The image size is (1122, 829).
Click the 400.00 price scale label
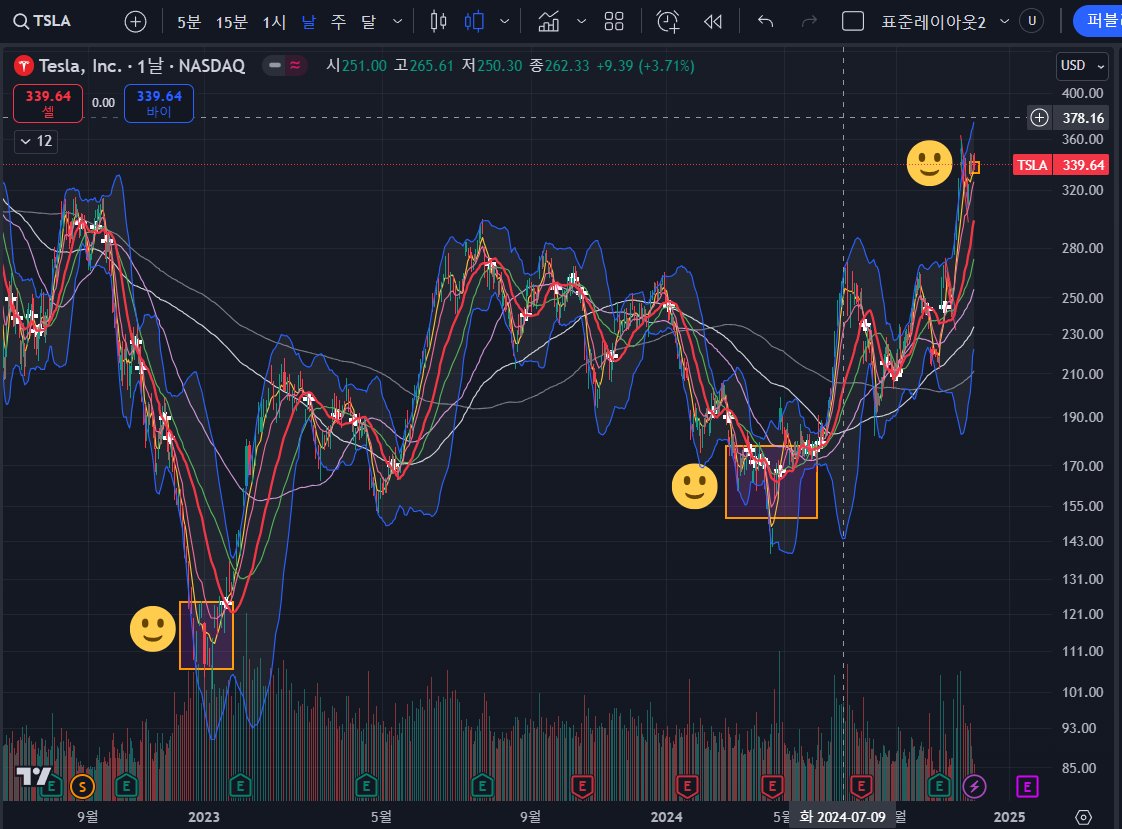pos(1082,93)
